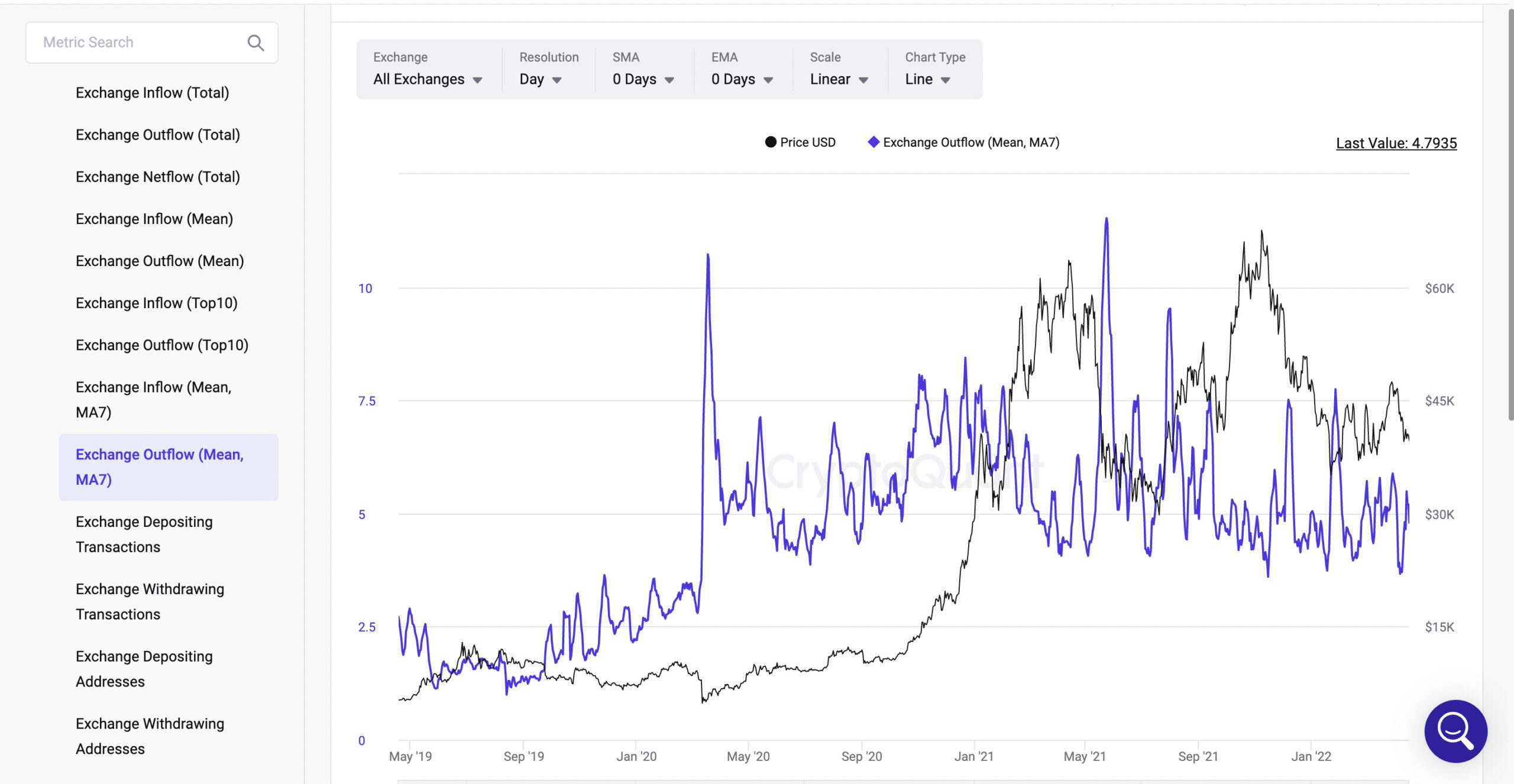Viewport: 1514px width, 784px height.
Task: Click the Jan '20 x-axis label
Action: click(636, 756)
